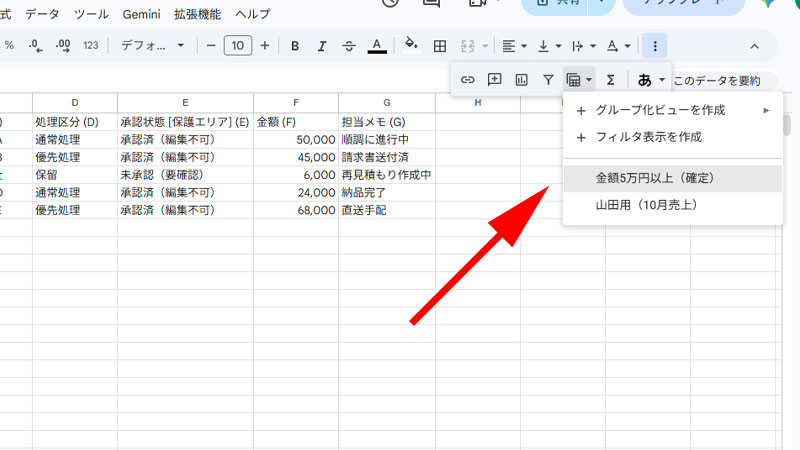Click cell 担当メモ (G)

point(387,122)
